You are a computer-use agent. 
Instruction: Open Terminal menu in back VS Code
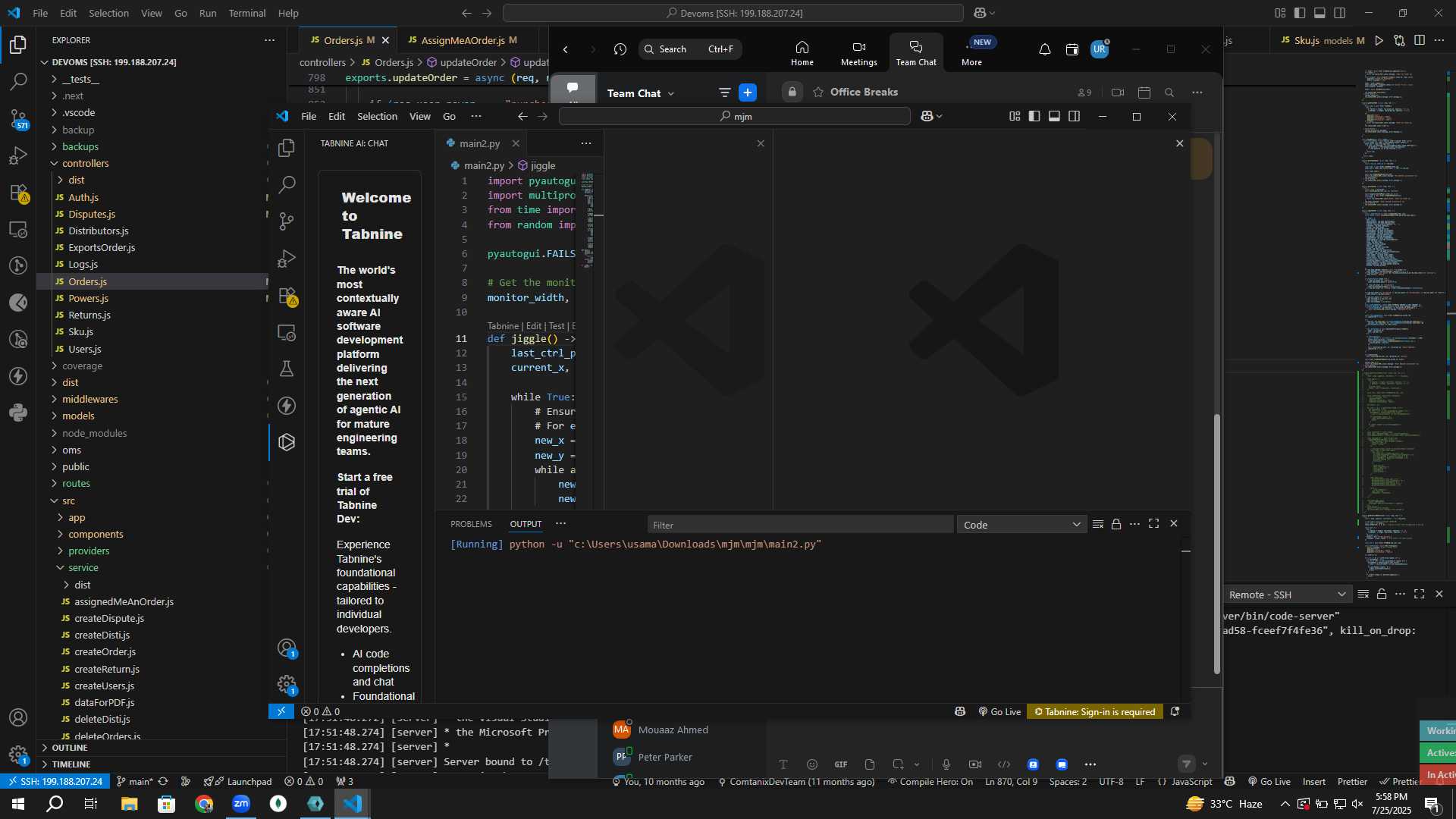point(247,13)
